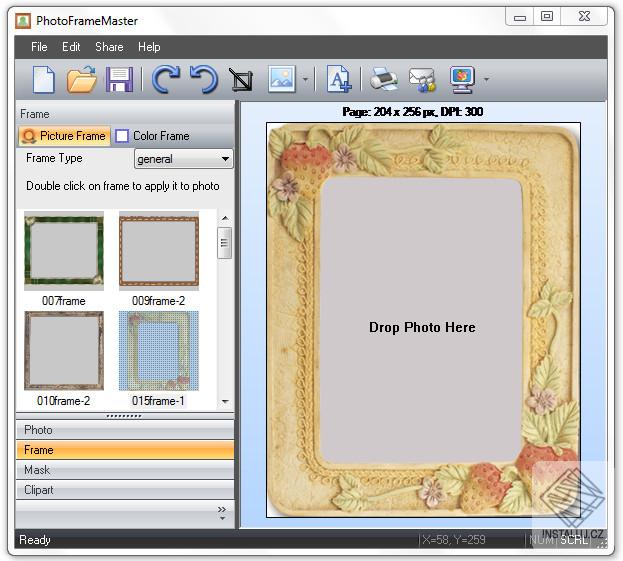Image resolution: width=623 pixels, height=561 pixels.
Task: Click the dotted panel splitter grip
Action: coord(124,416)
